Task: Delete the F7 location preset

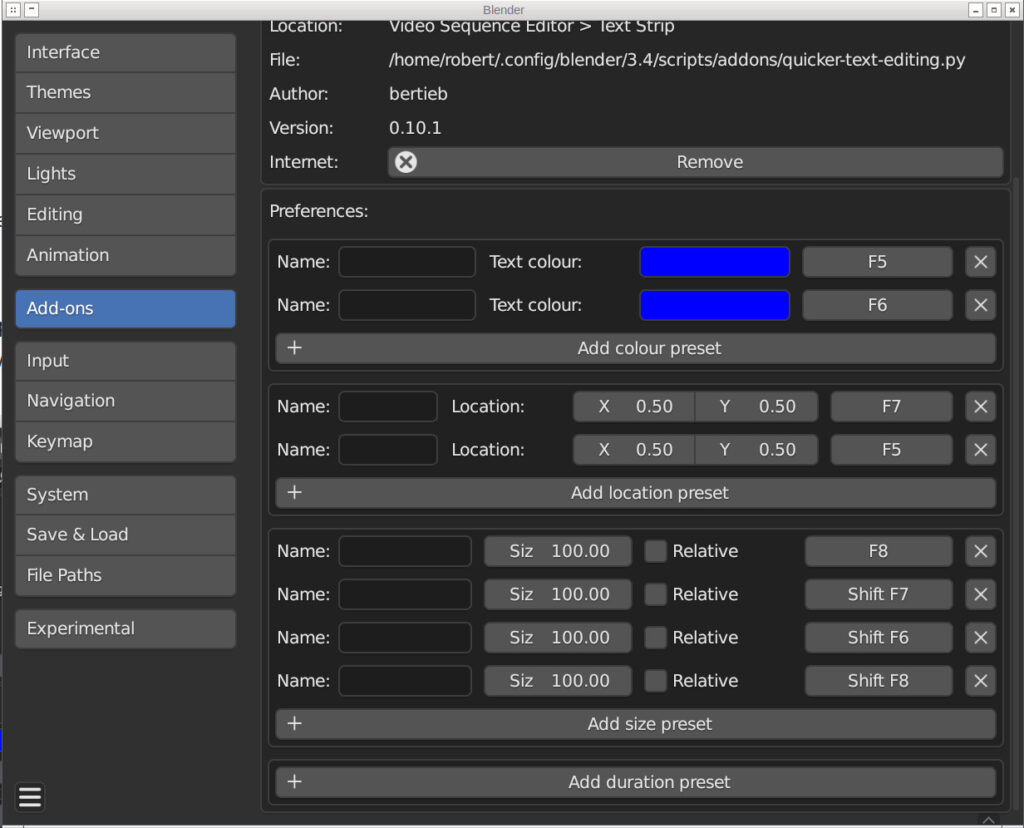Action: pyautogui.click(x=980, y=407)
